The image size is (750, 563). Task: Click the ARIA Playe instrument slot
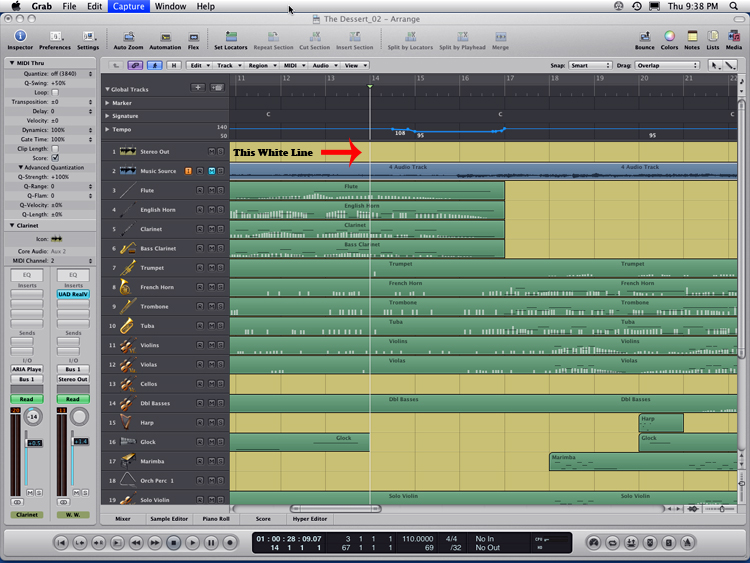(27, 369)
